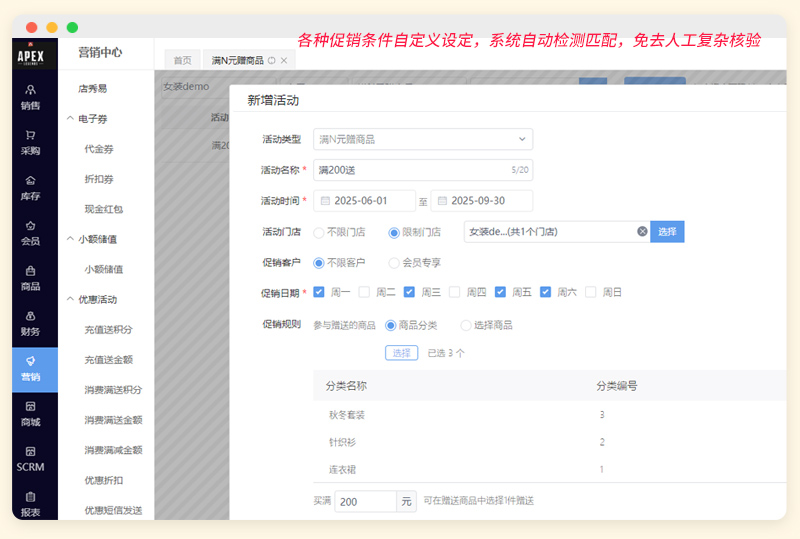Screen dimensions: 800x539
Task: Open the 小额储值 submenu item
Action: [104, 270]
